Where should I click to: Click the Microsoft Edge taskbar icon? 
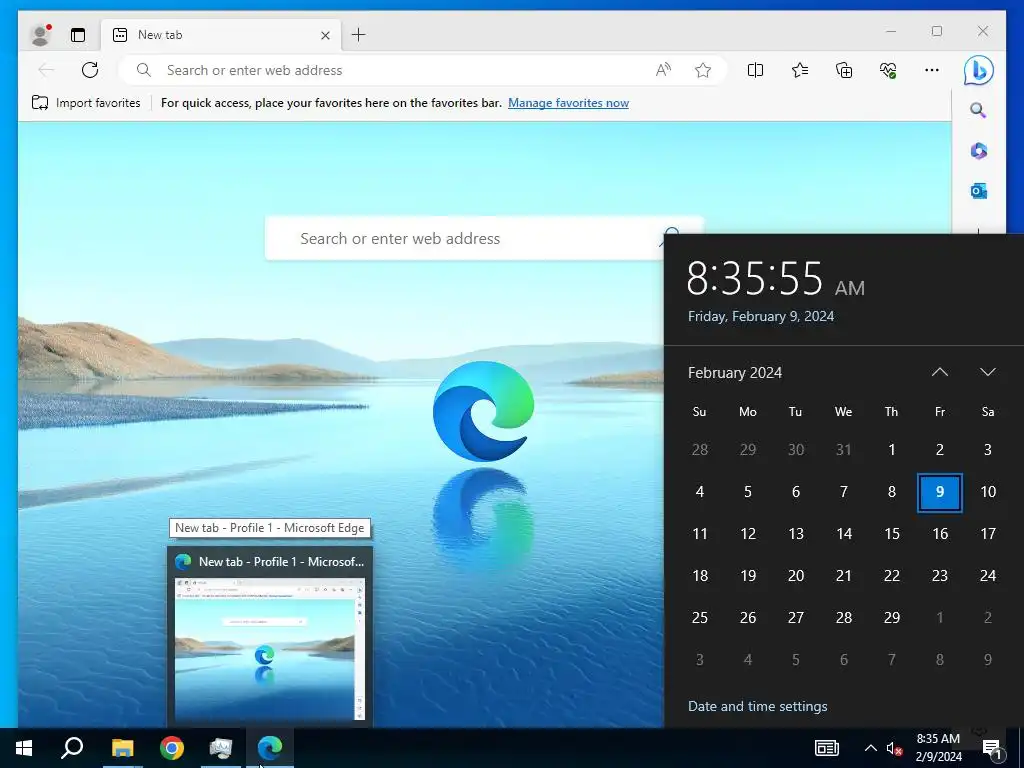[x=270, y=748]
